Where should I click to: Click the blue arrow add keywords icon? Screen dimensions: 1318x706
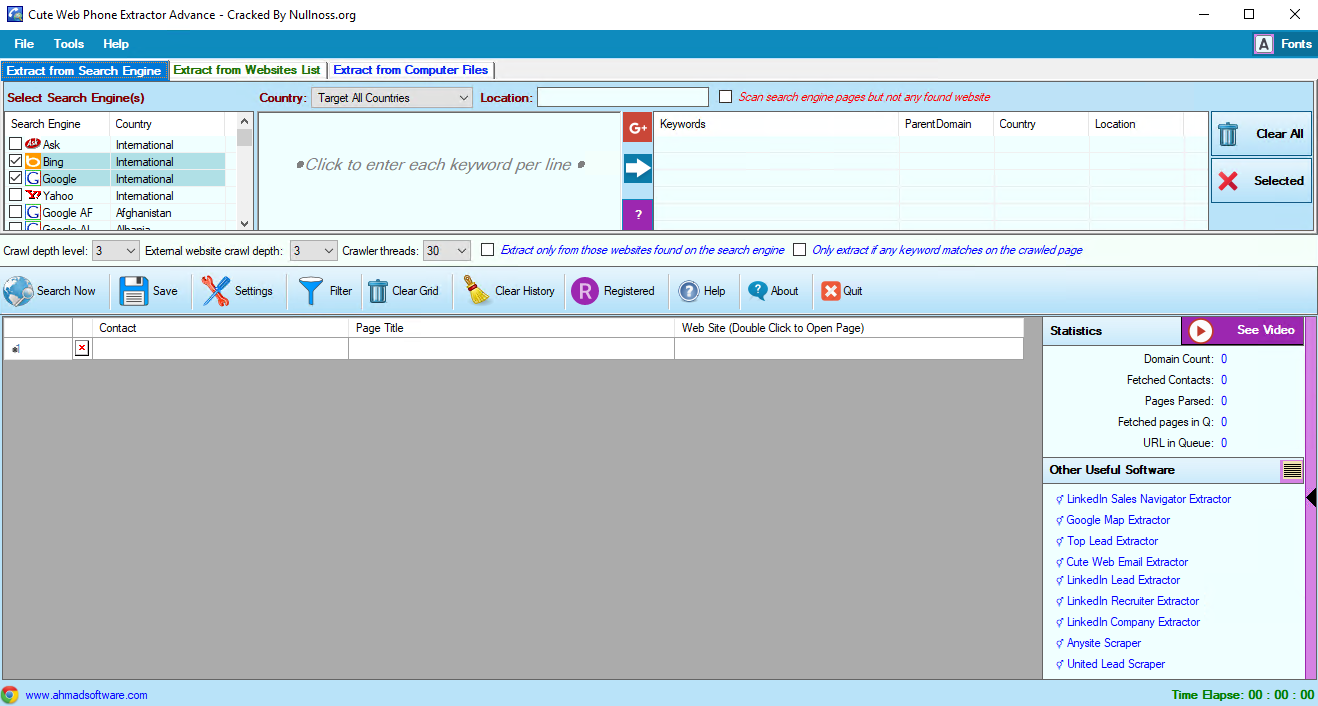[x=638, y=168]
